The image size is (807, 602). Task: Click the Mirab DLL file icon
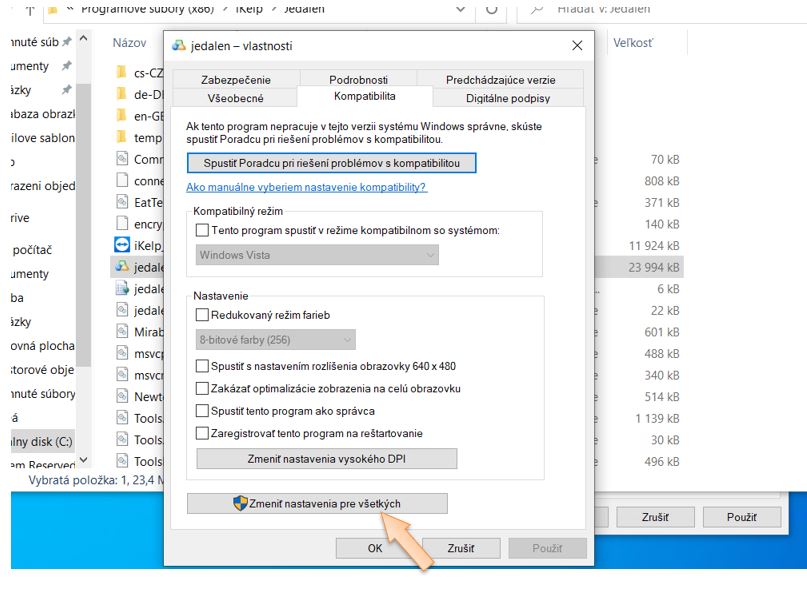coord(122,331)
